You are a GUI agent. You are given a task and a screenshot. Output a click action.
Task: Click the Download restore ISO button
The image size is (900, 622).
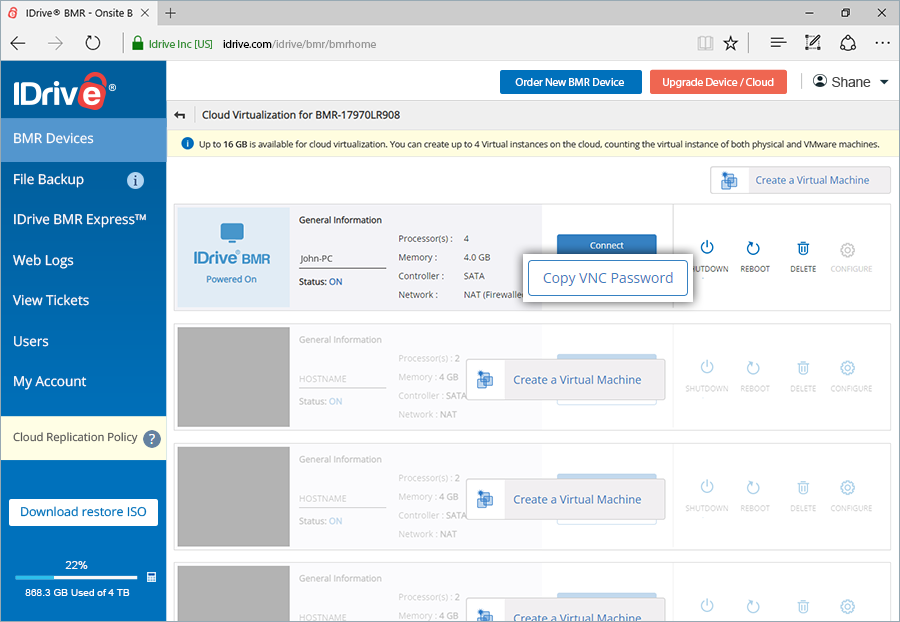coord(83,512)
